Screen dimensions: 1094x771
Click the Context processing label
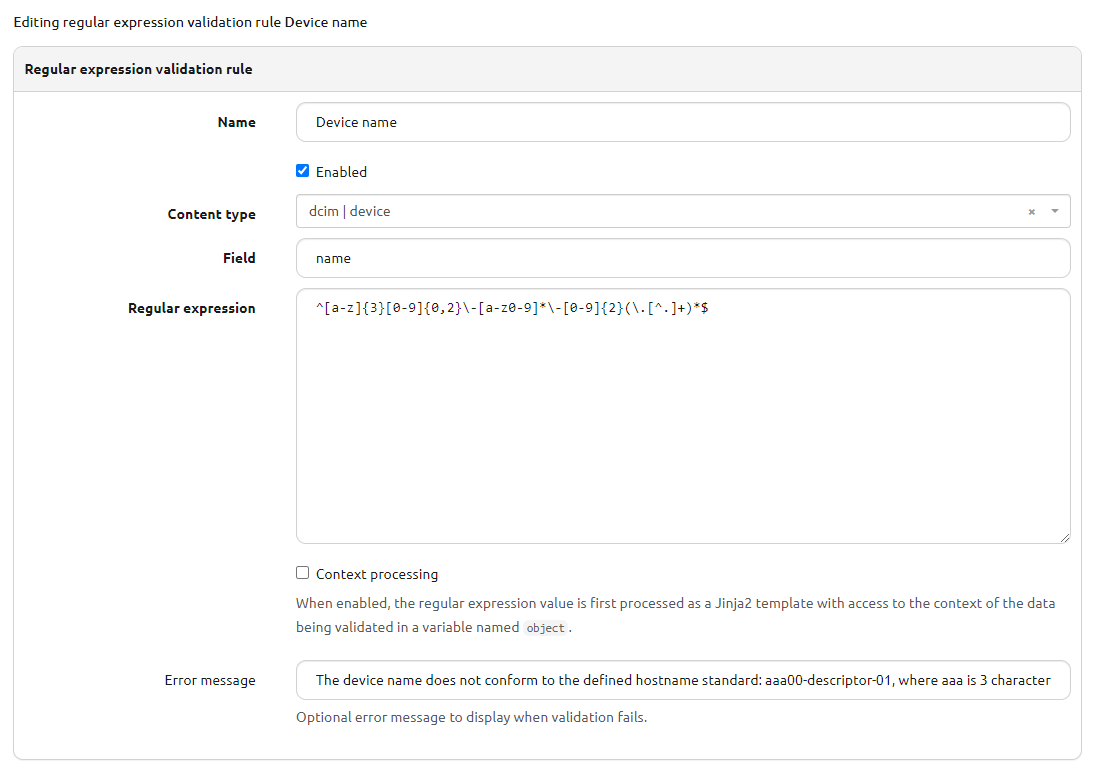point(376,573)
